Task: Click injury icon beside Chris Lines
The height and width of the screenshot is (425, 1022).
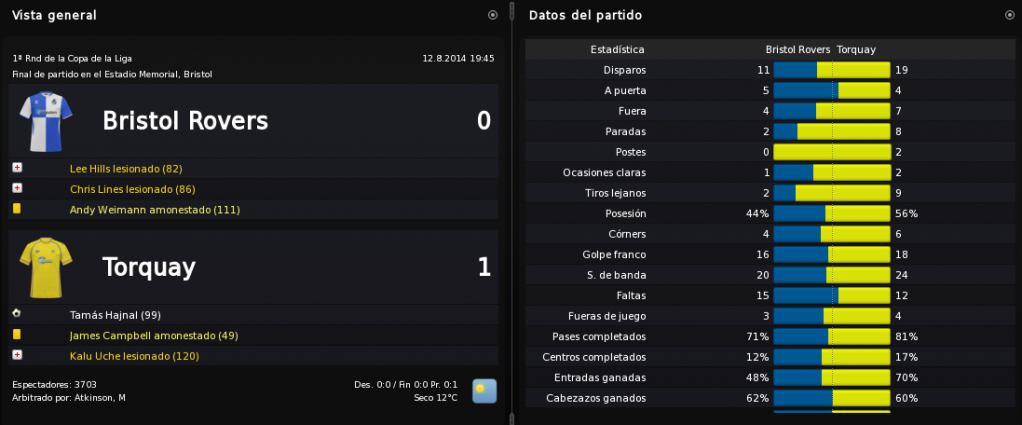Action: tap(18, 188)
